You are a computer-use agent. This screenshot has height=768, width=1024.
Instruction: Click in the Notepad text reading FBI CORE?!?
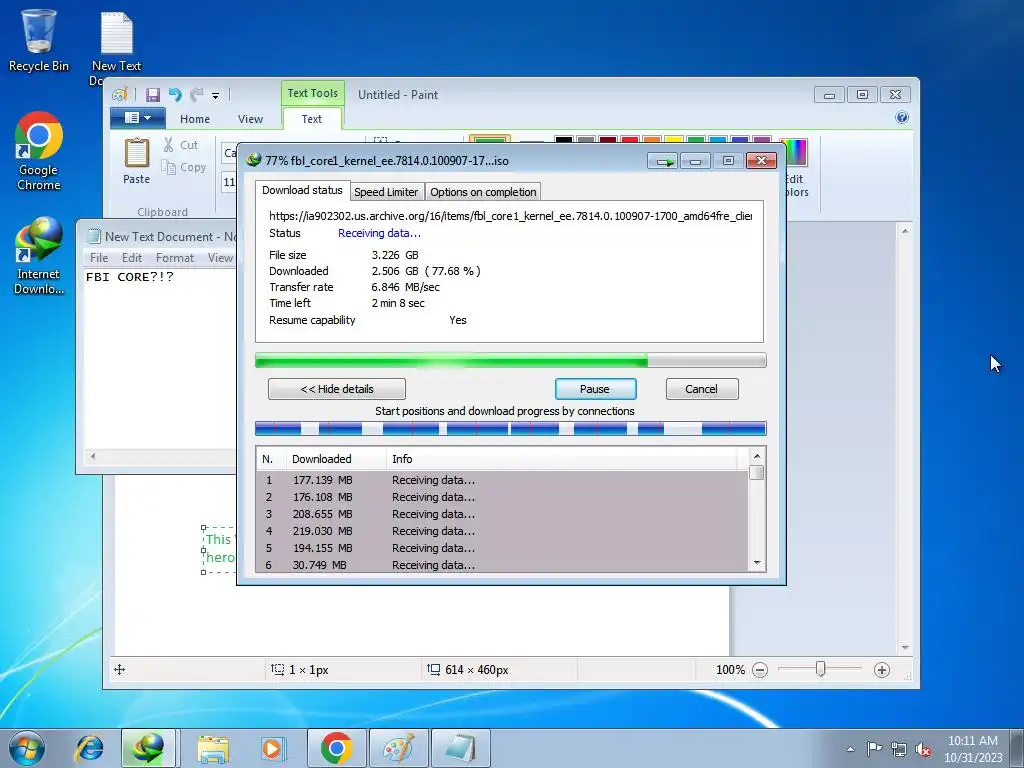[x=130, y=277]
